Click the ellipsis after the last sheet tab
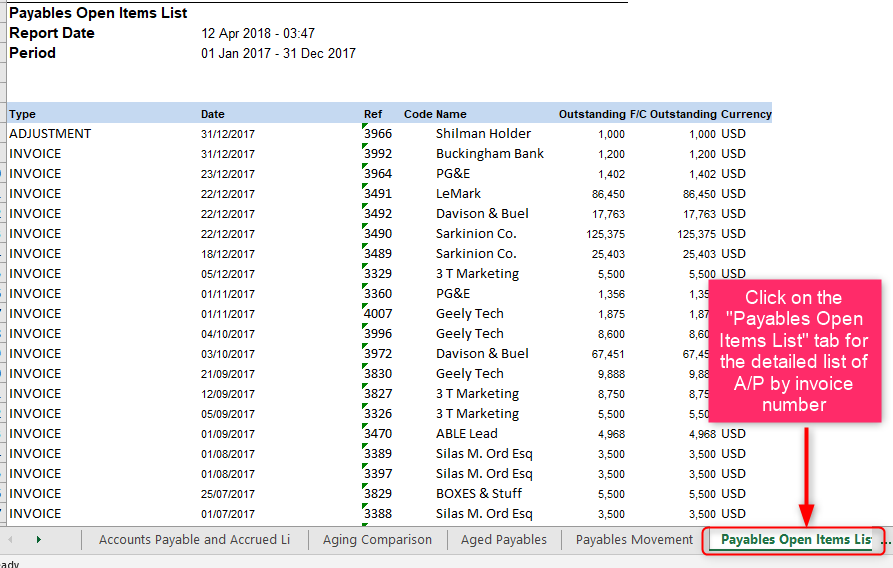The image size is (893, 568). (883, 540)
